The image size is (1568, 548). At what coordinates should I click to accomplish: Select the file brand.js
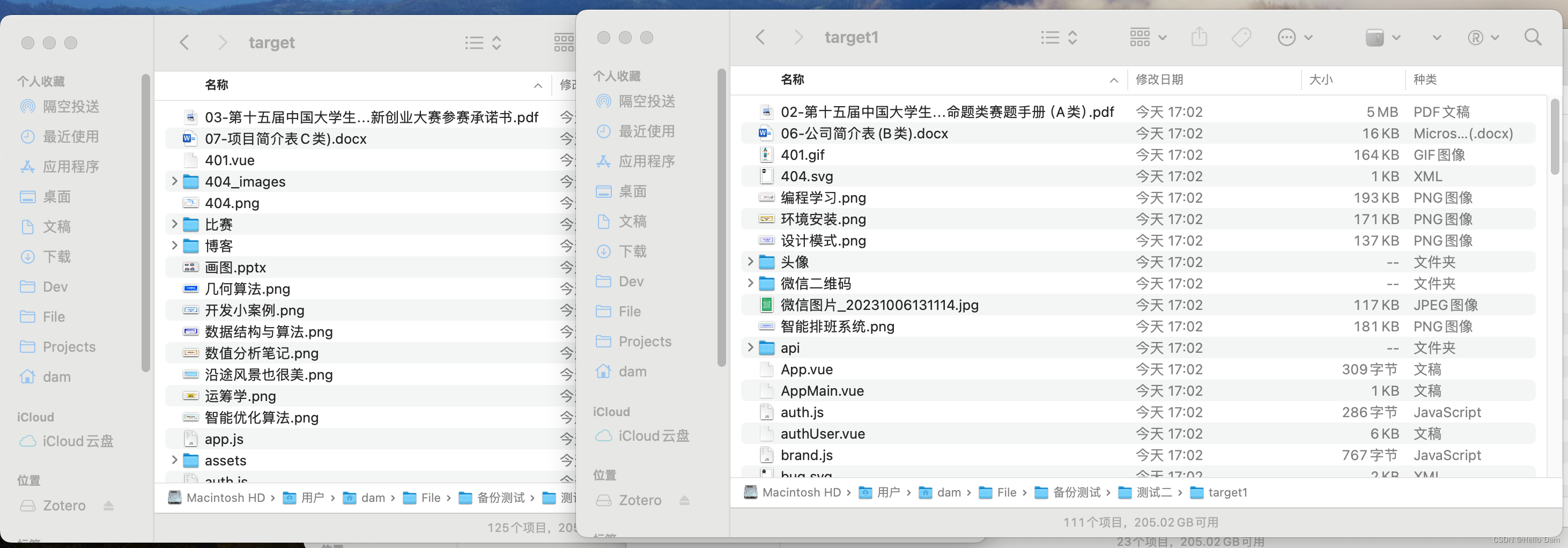(x=1137, y=455)
